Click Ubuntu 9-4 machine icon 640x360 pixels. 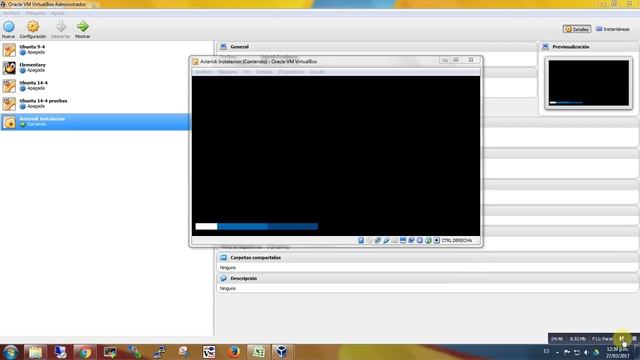9,50
